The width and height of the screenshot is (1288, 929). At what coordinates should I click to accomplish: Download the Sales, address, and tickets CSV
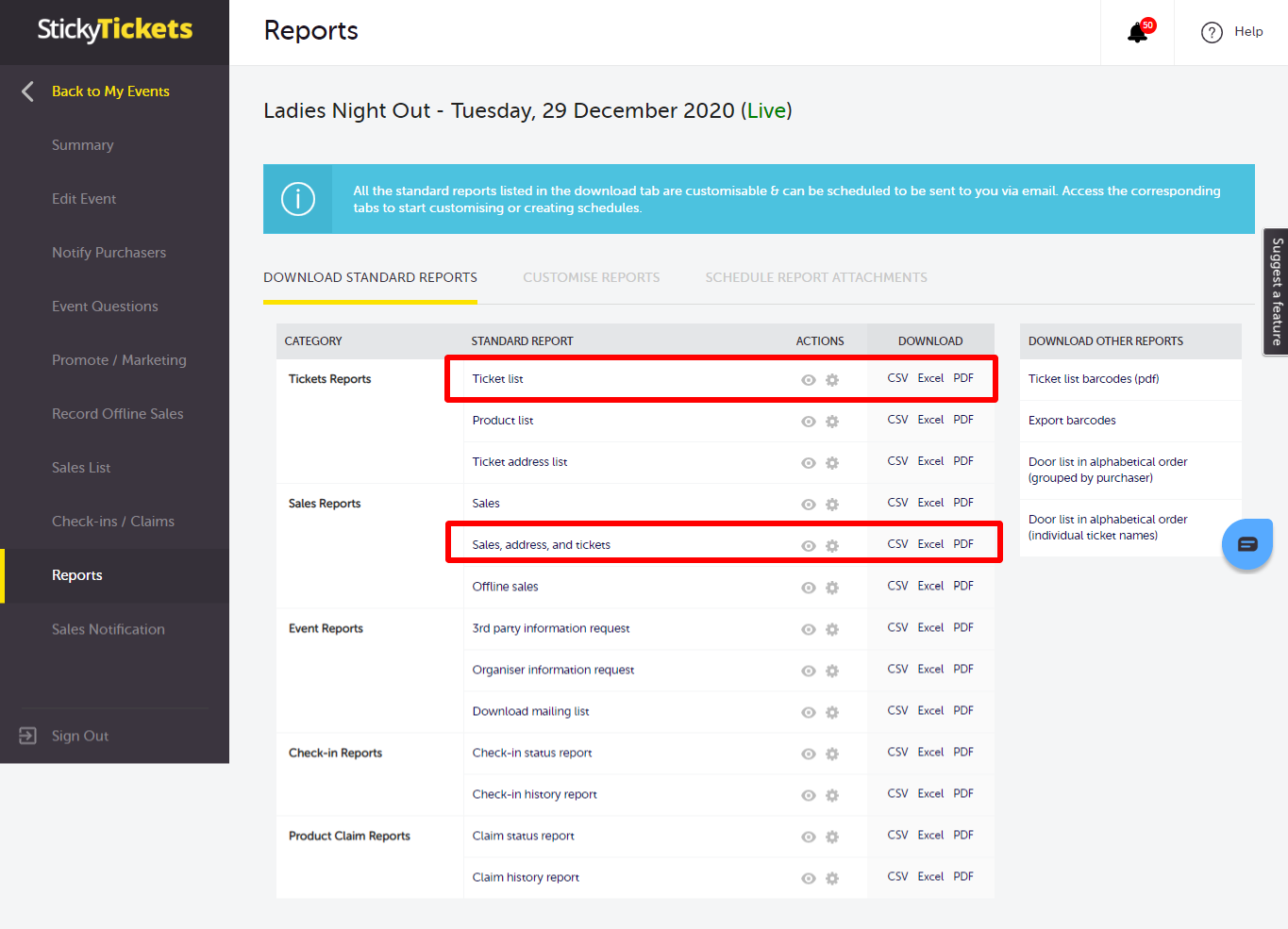(x=896, y=545)
